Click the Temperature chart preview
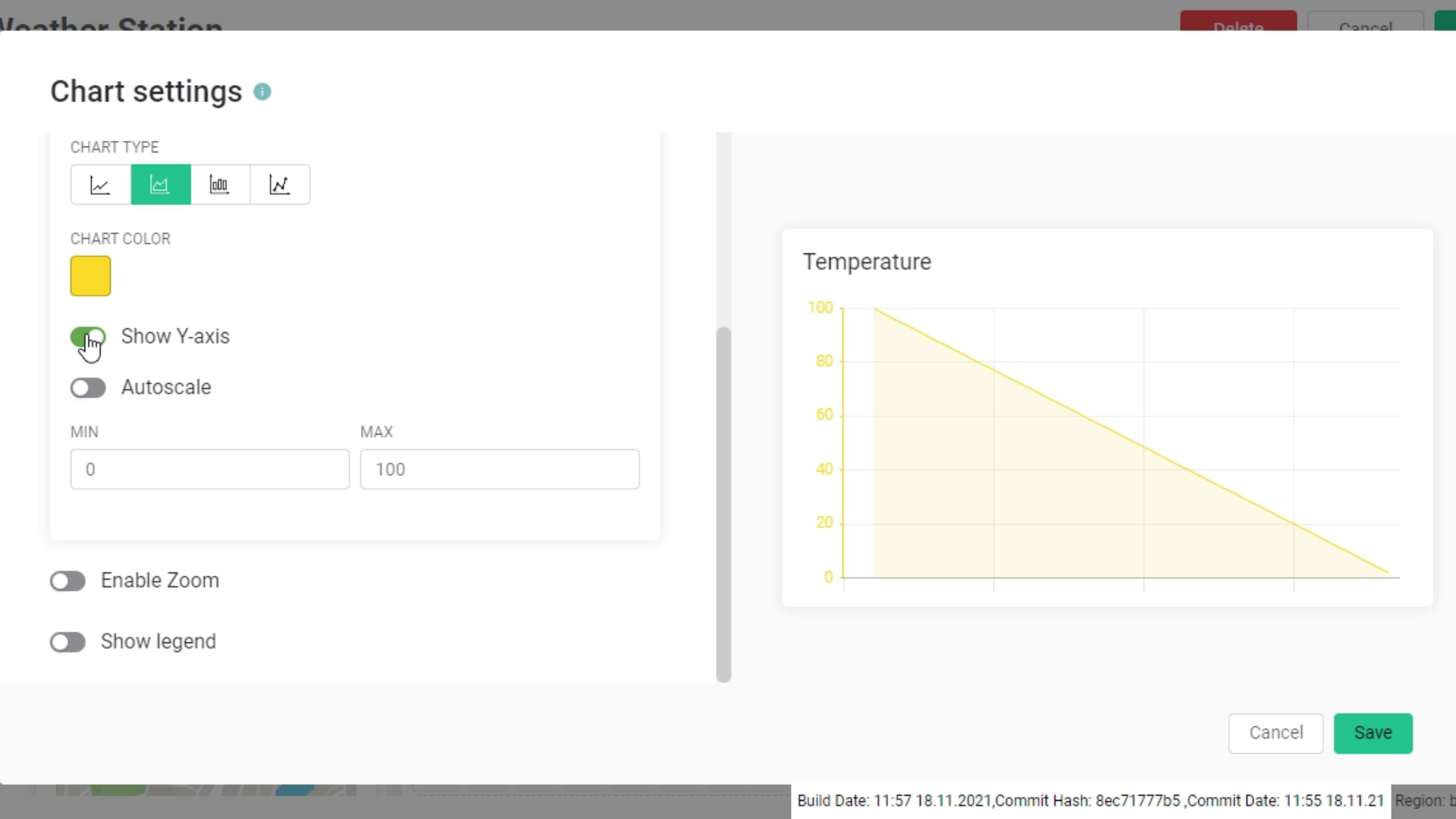The height and width of the screenshot is (819, 1456). (x=1110, y=415)
